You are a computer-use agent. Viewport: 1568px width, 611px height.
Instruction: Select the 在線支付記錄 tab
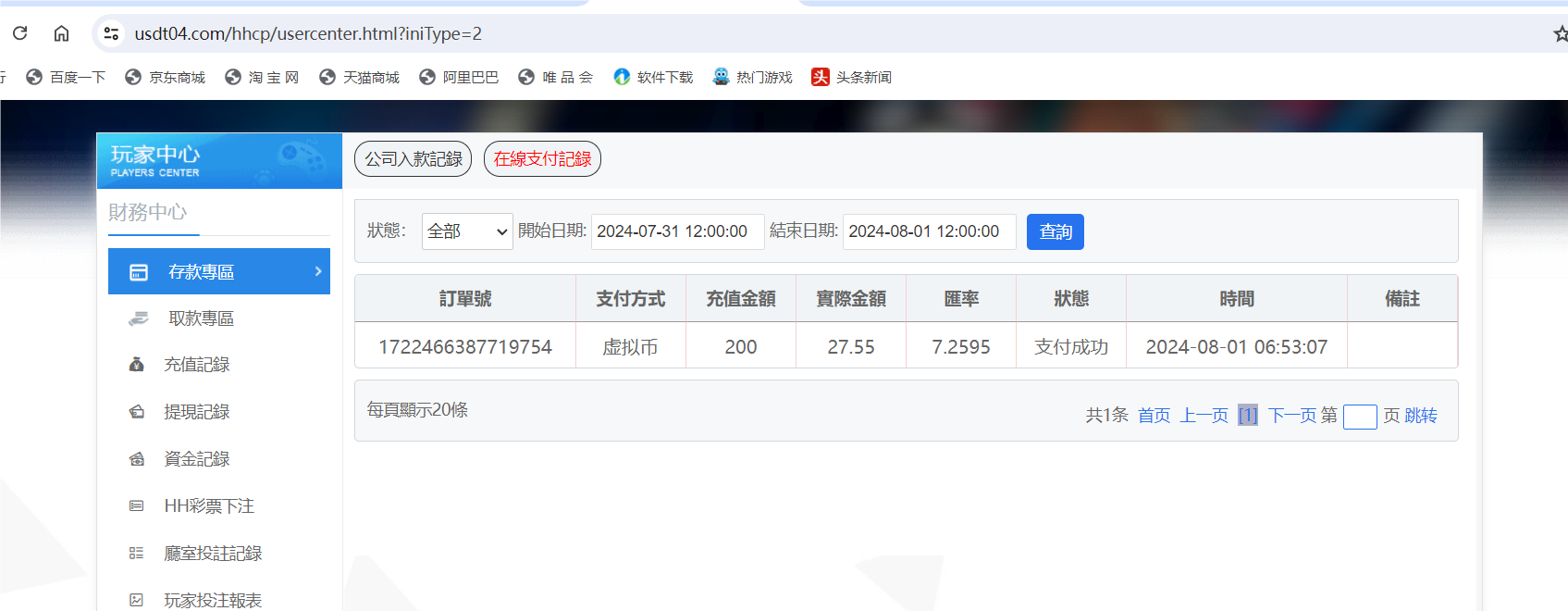pos(542,159)
